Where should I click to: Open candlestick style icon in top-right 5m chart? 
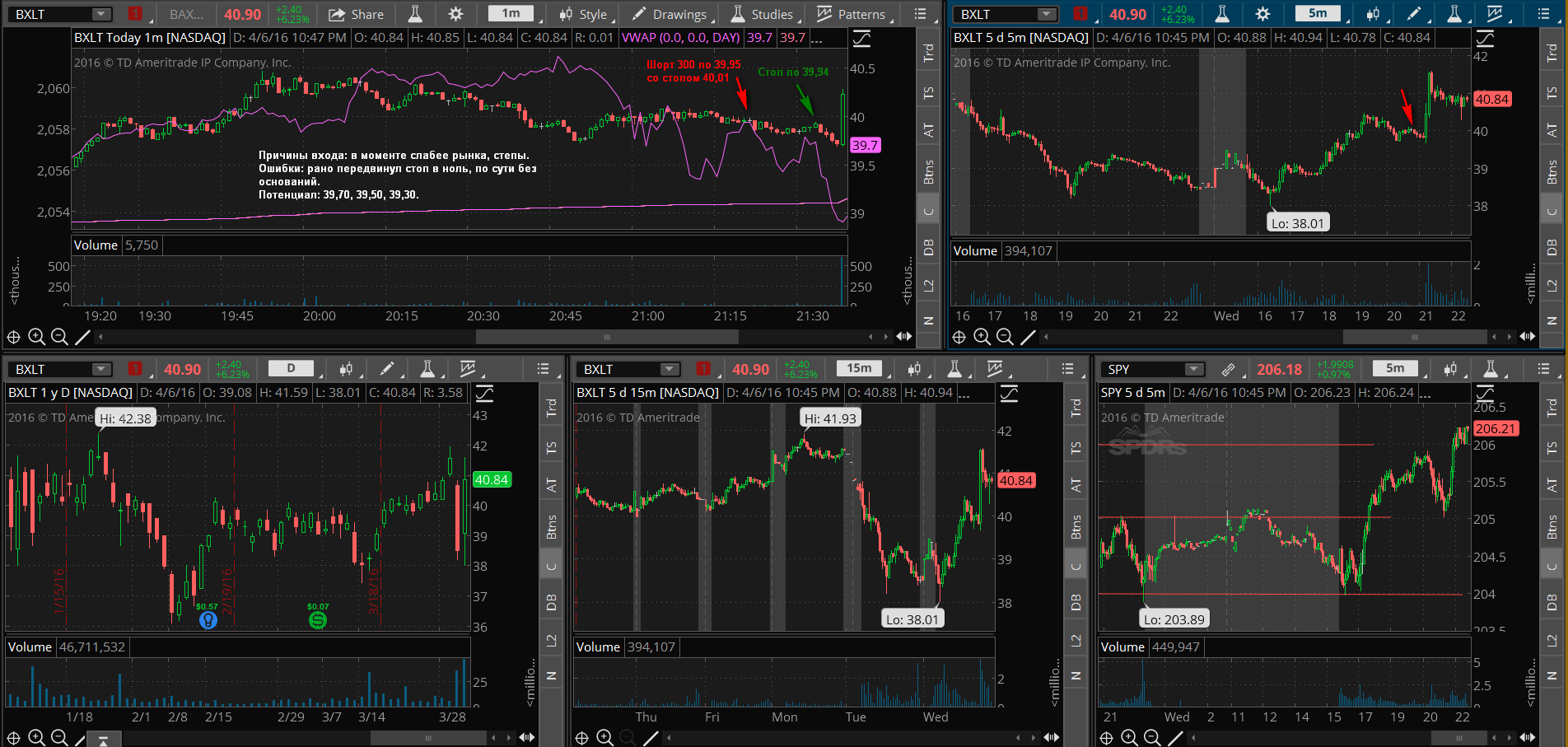pos(1373,14)
